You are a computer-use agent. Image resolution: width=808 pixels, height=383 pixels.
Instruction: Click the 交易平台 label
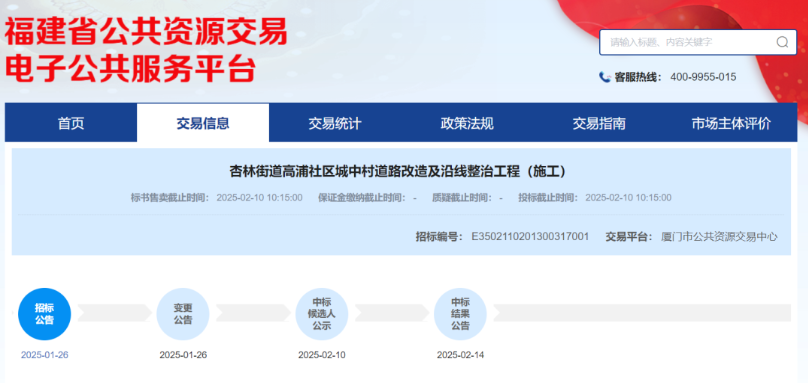pyautogui.click(x=629, y=237)
